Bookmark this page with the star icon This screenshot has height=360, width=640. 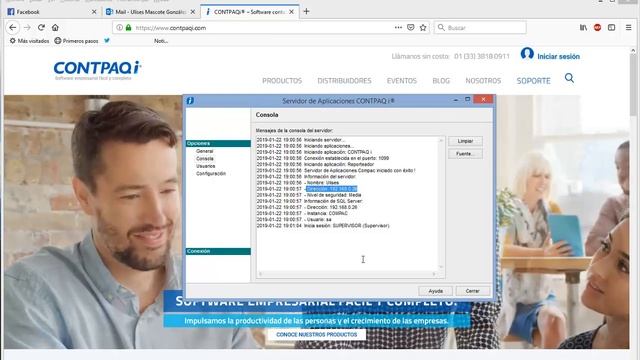[423, 27]
